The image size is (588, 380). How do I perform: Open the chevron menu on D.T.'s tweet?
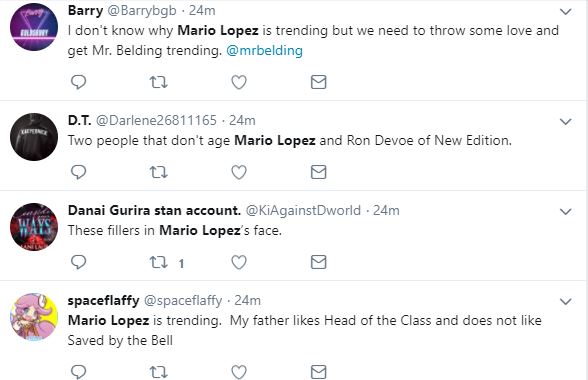565,122
